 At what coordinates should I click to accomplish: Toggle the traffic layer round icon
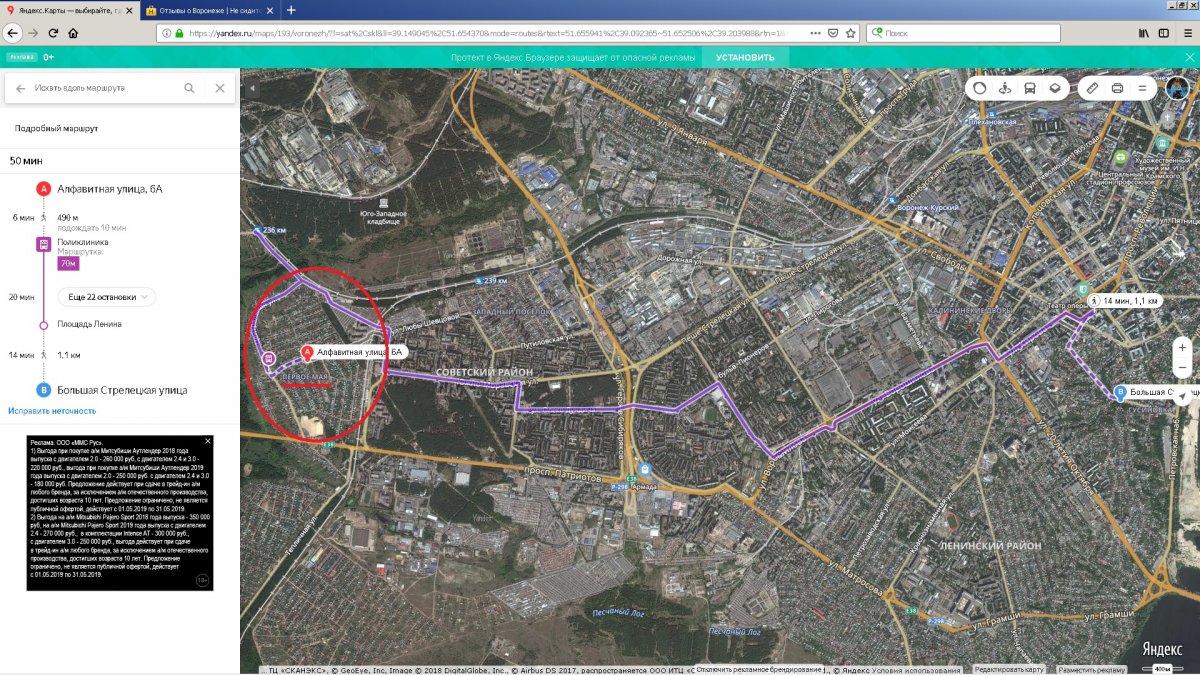coord(979,88)
